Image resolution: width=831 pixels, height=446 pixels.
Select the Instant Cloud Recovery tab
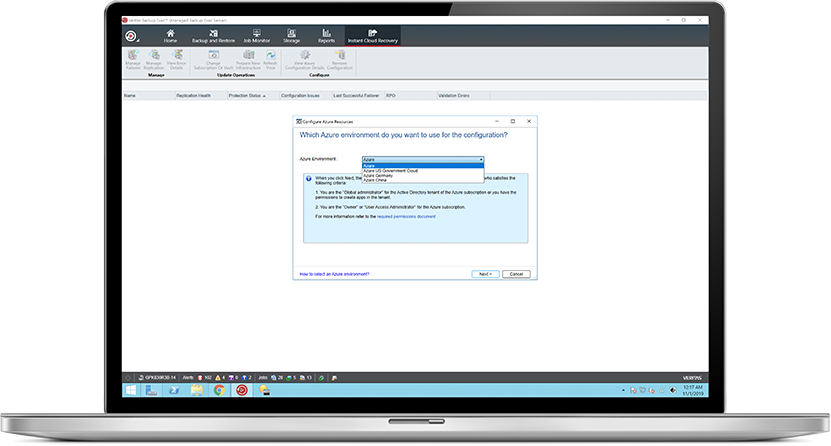pos(373,36)
